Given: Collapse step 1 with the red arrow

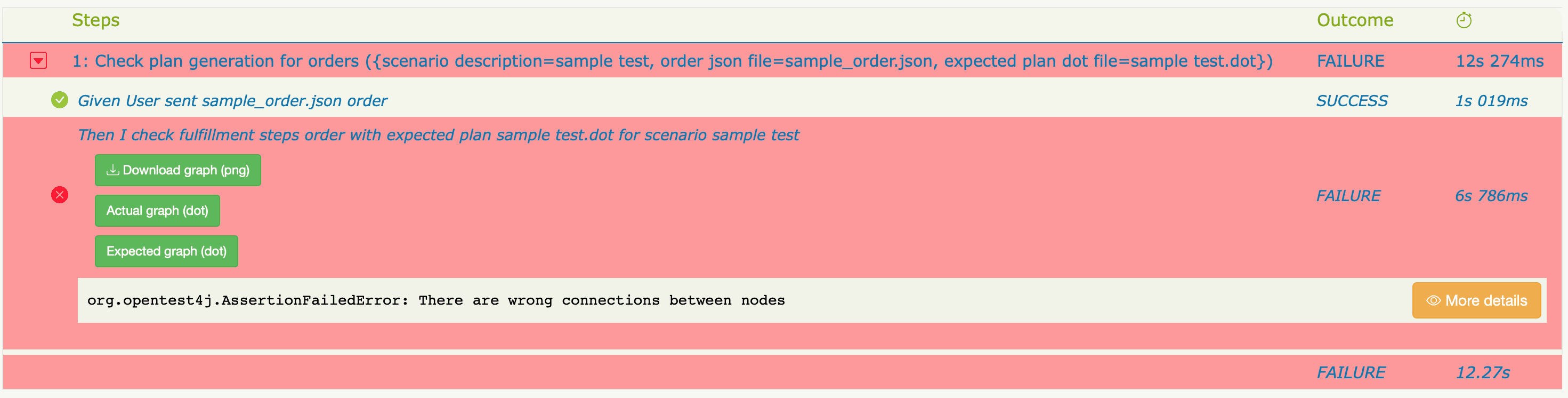Looking at the screenshot, I should (x=38, y=61).
